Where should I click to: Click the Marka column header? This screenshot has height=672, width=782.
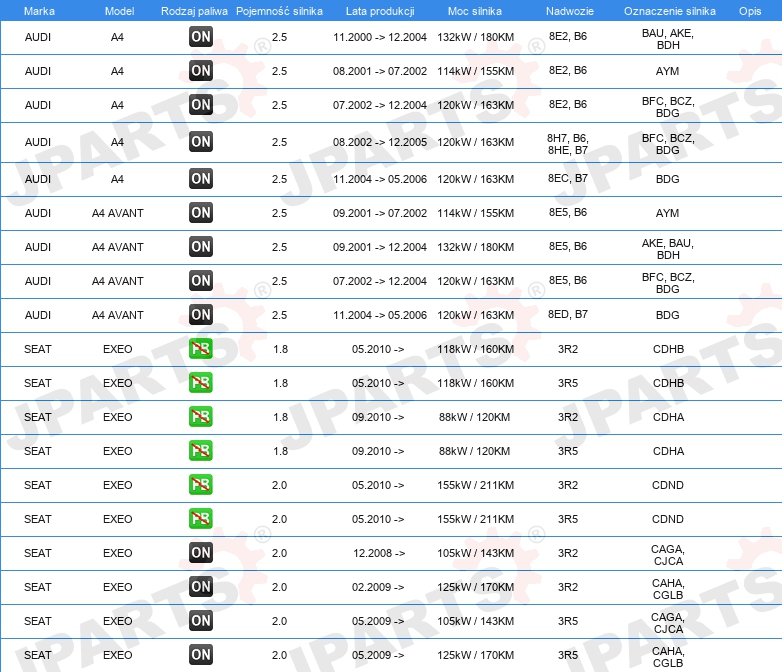pyautogui.click(x=39, y=11)
